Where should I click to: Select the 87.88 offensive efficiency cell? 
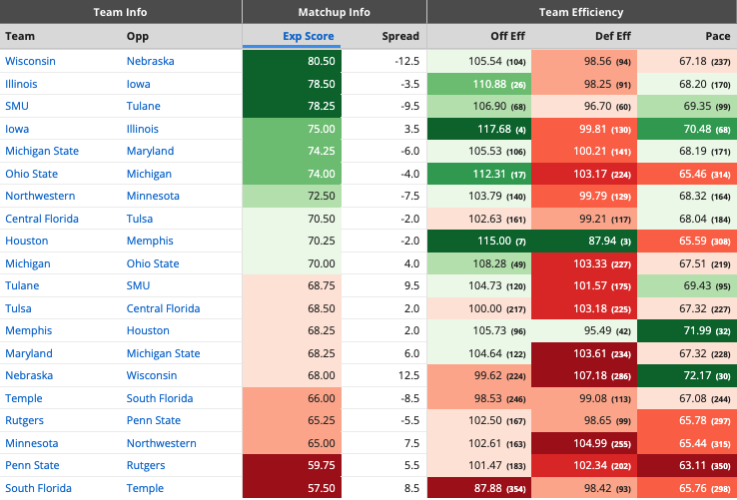tap(479, 488)
